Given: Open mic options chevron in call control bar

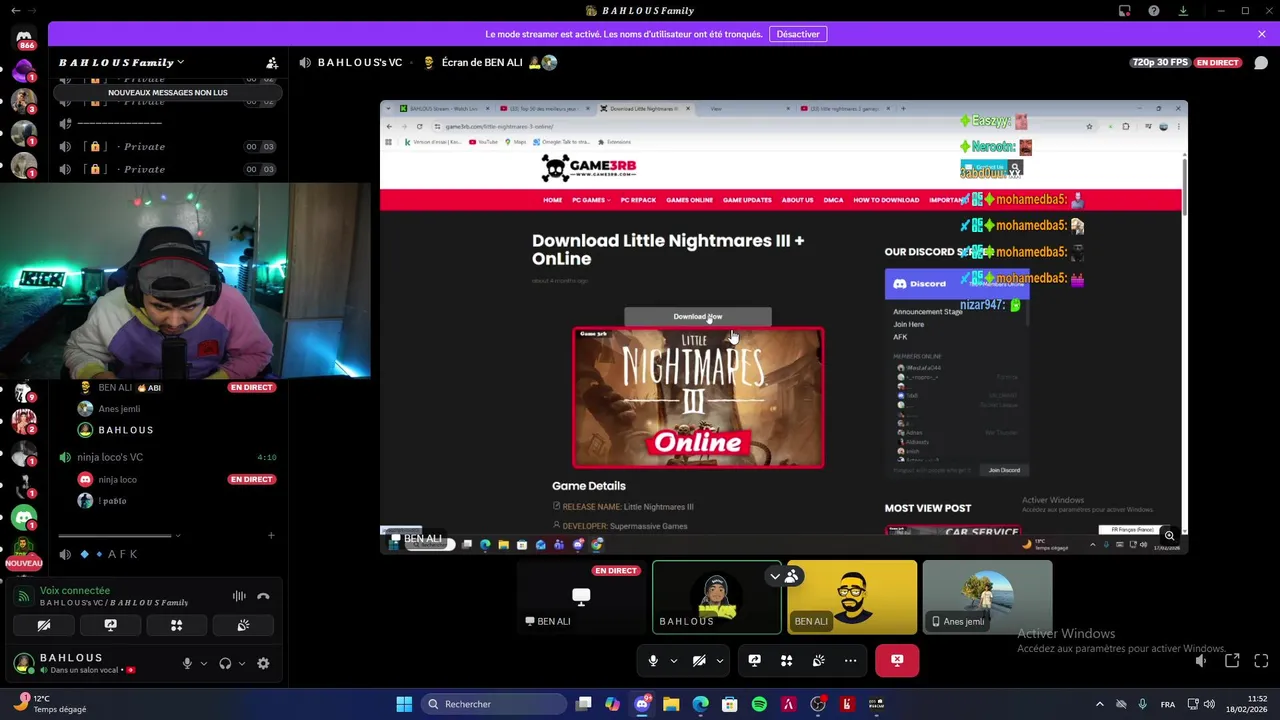Looking at the screenshot, I should tap(673, 660).
